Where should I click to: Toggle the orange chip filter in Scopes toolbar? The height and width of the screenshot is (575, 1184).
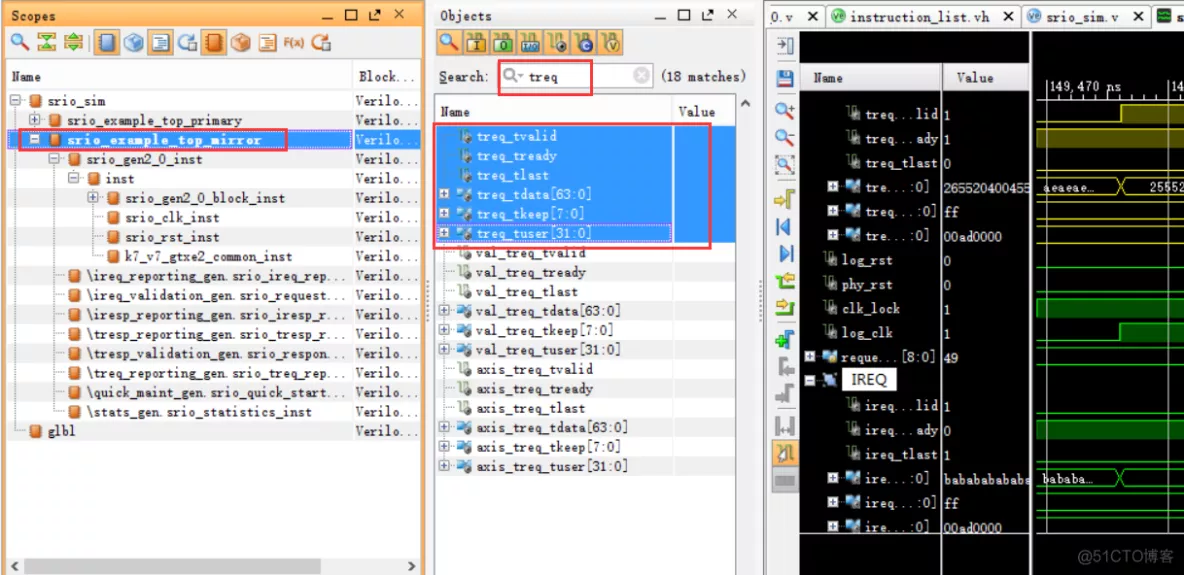[214, 42]
